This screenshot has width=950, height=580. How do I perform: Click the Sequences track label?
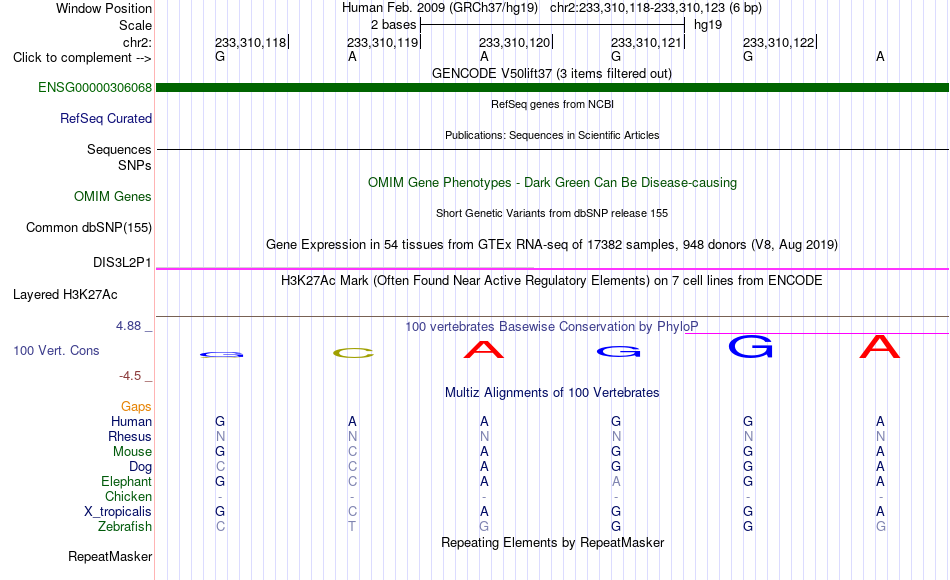(119, 149)
